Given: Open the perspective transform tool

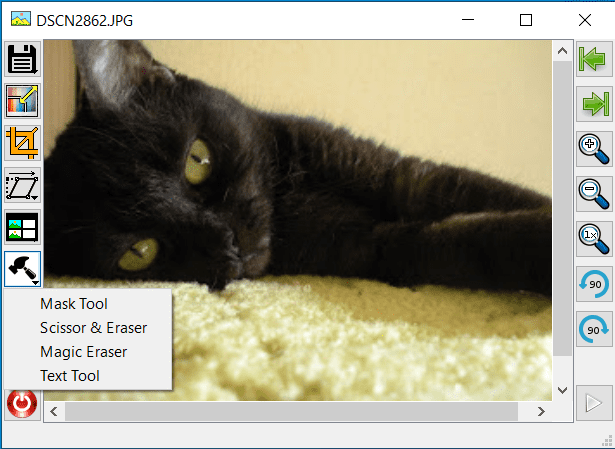Looking at the screenshot, I should pyautogui.click(x=22, y=185).
